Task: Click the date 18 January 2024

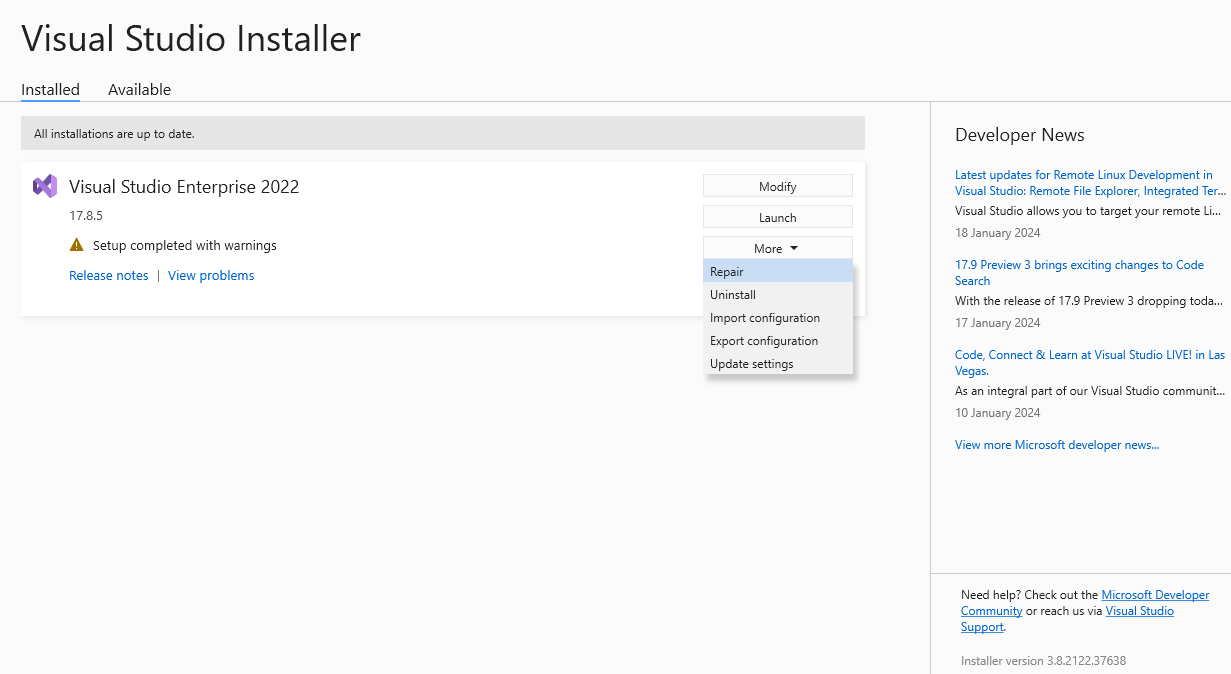Action: tap(998, 233)
